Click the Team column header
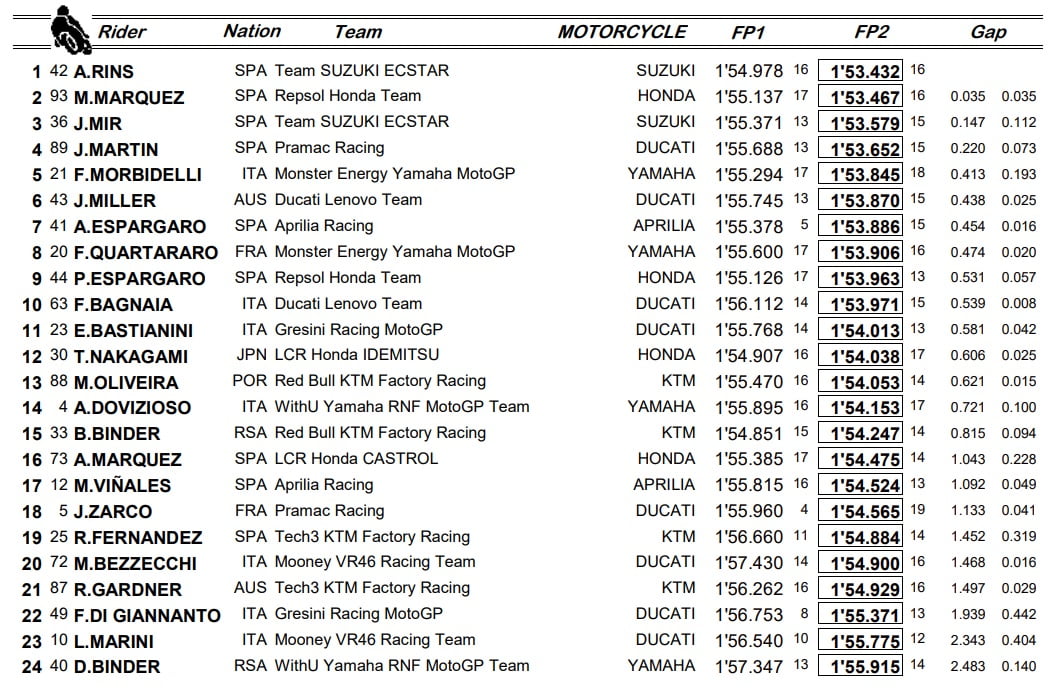 point(358,32)
